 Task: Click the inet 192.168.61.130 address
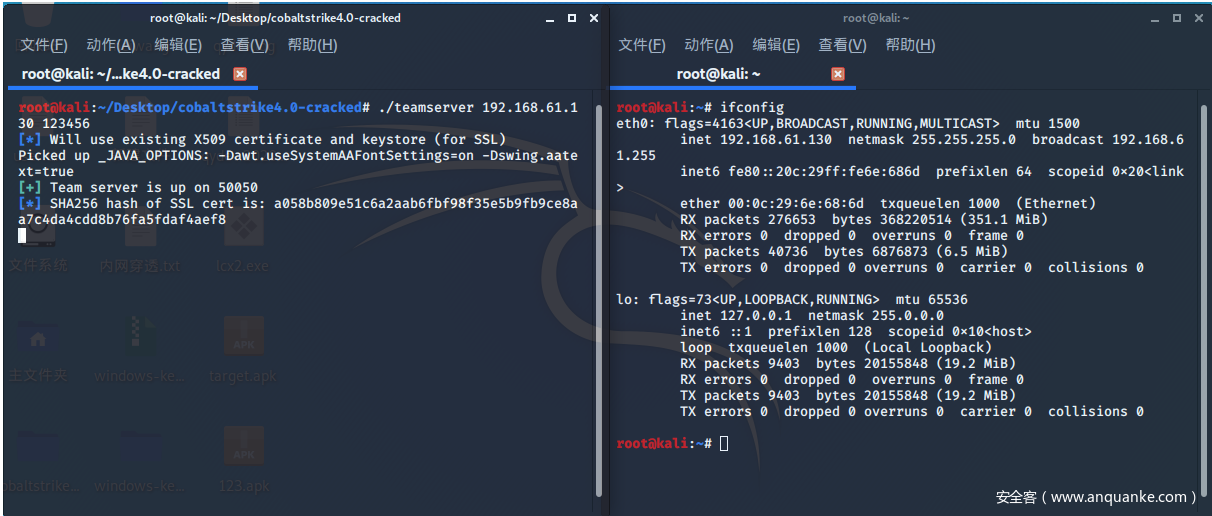click(x=756, y=139)
